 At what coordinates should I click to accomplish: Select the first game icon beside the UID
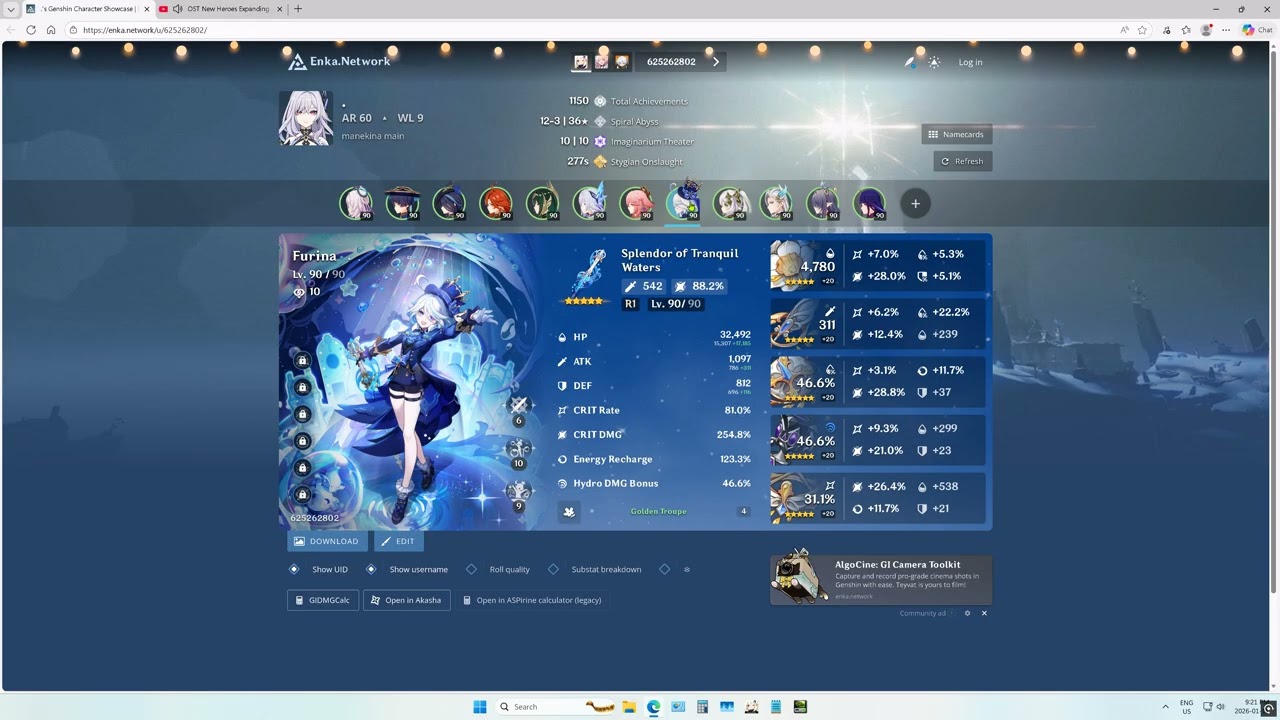(x=581, y=62)
